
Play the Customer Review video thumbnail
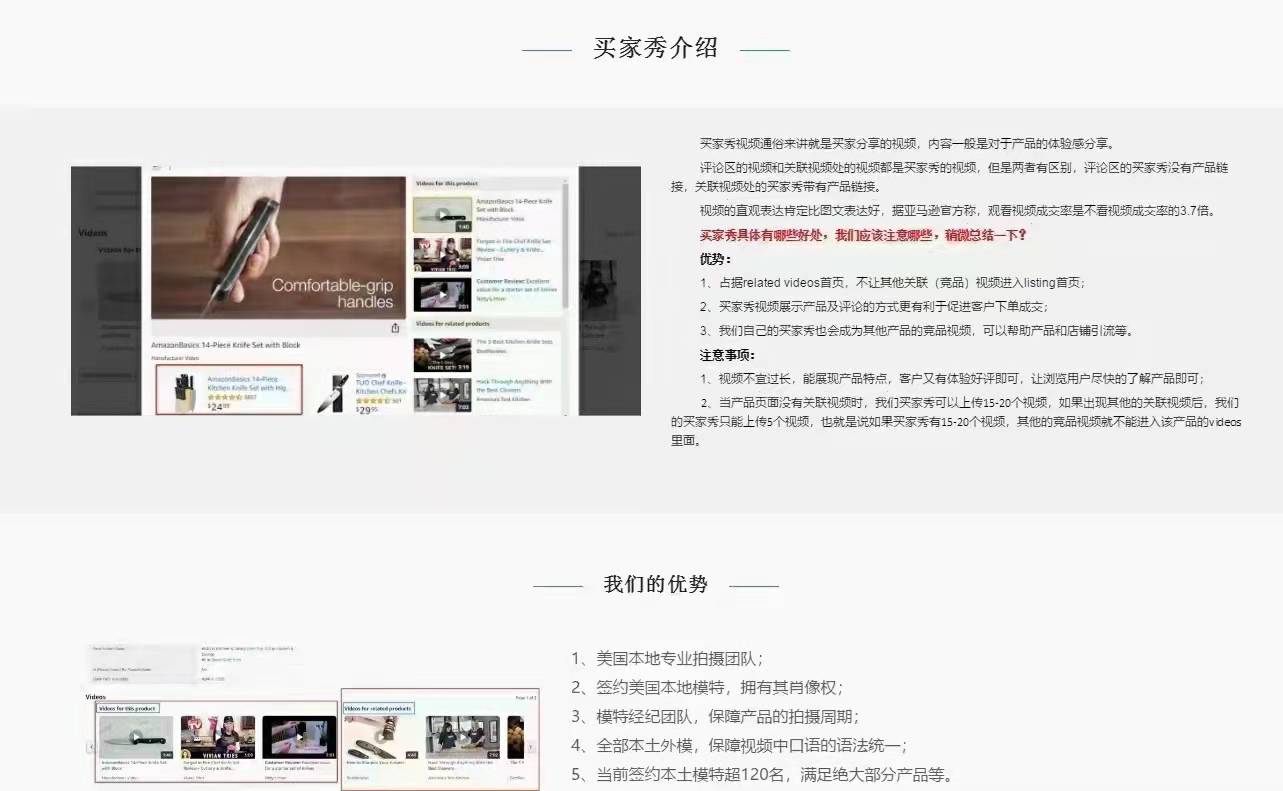point(445,293)
